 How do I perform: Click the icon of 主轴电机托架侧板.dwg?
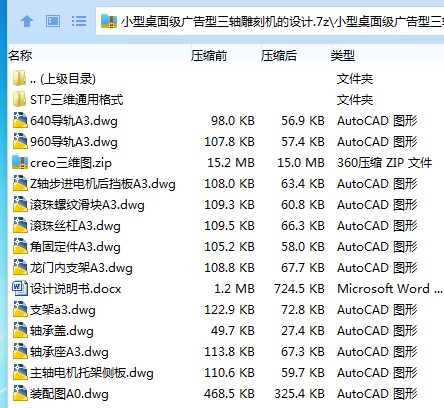[20, 372]
